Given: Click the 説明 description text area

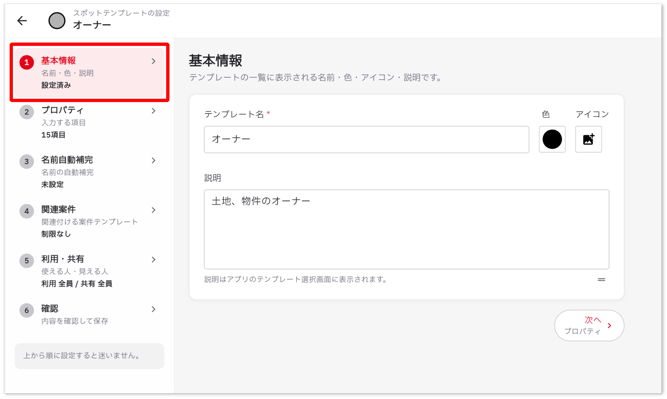Looking at the screenshot, I should click(406, 229).
